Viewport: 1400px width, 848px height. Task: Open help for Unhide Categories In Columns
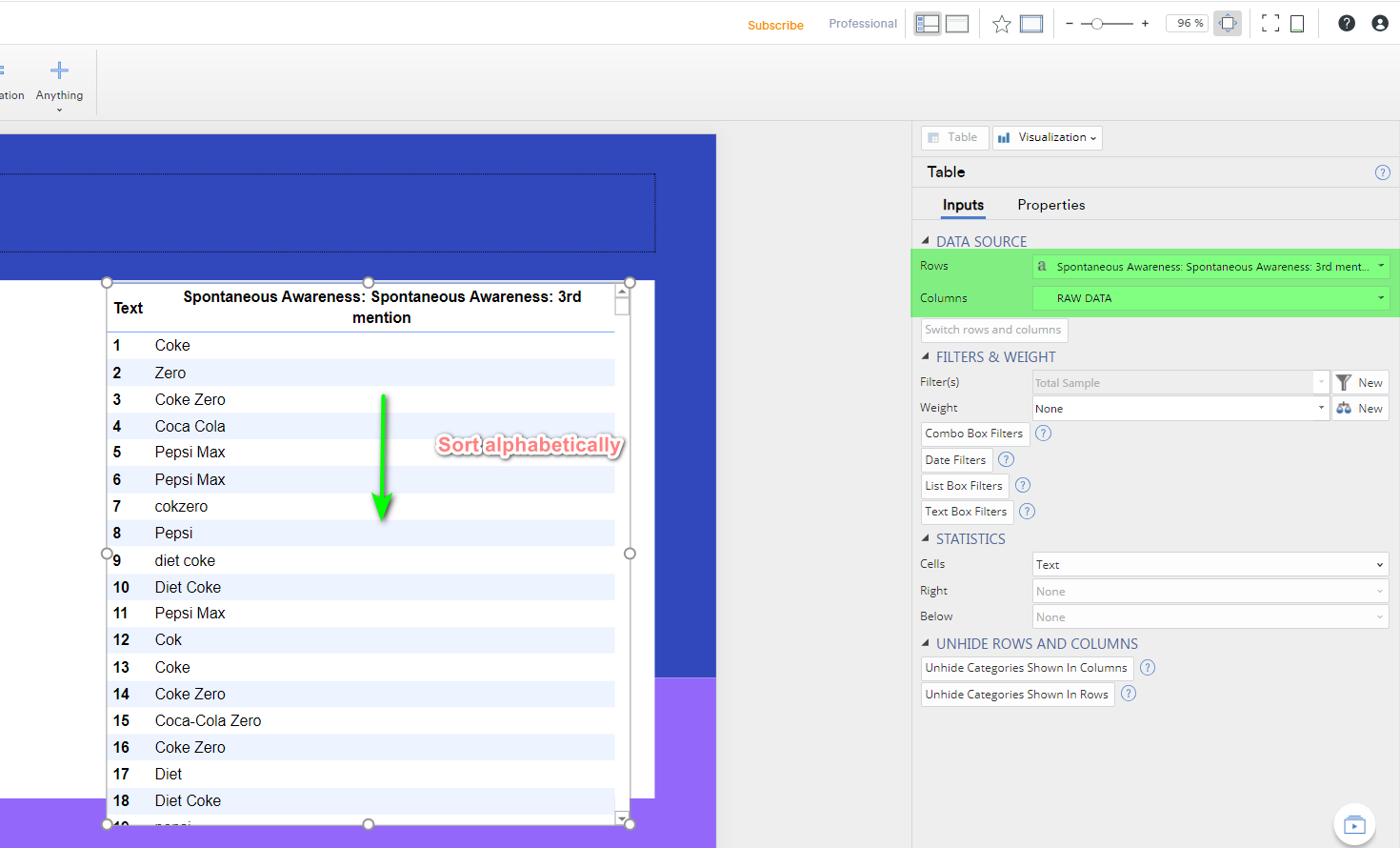tap(1148, 668)
